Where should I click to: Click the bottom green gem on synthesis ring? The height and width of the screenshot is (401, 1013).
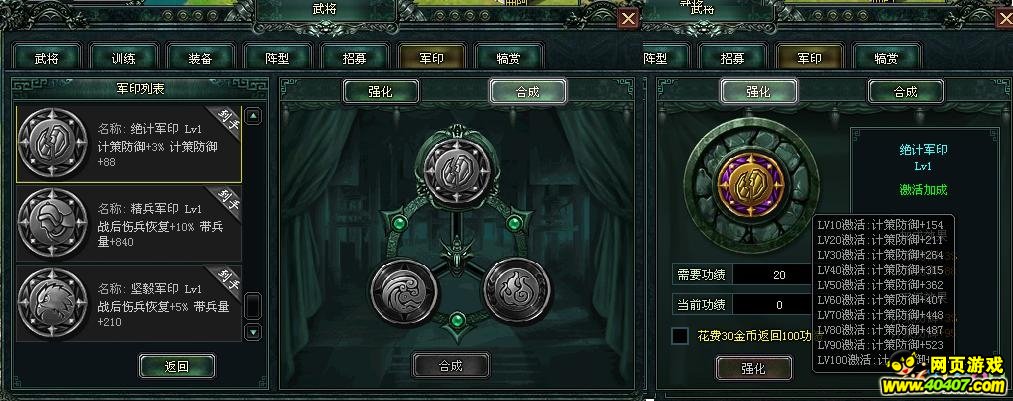pos(457,319)
